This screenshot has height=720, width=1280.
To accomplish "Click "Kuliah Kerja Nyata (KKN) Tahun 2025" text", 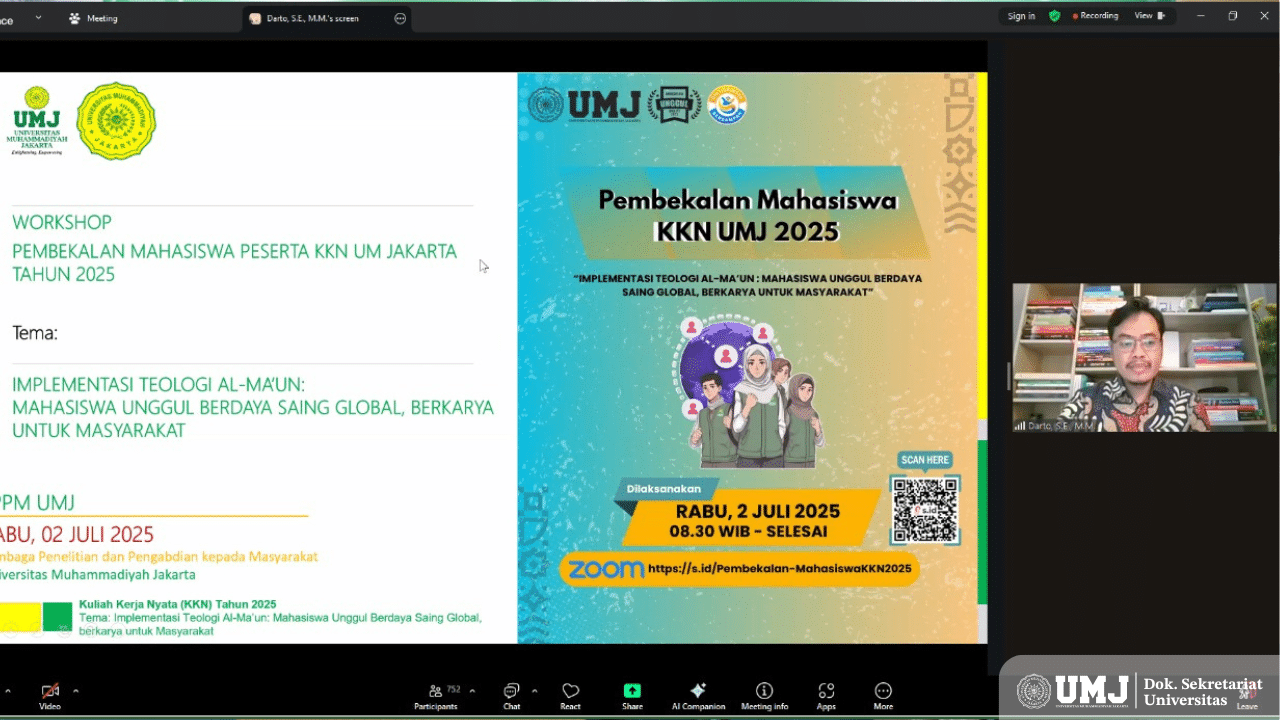I will click(178, 604).
